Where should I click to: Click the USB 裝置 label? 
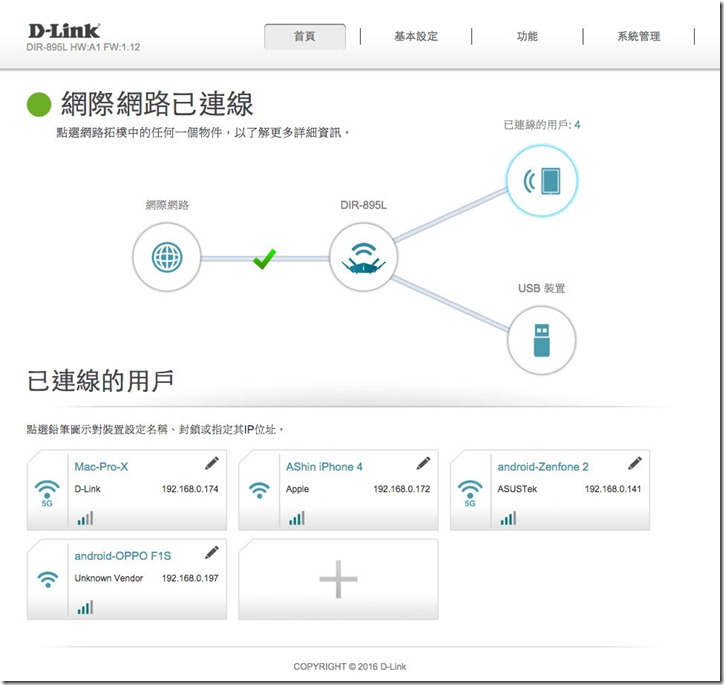point(542,288)
